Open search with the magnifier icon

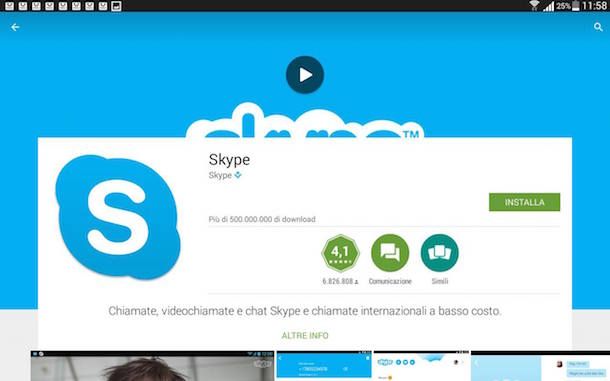click(x=598, y=27)
